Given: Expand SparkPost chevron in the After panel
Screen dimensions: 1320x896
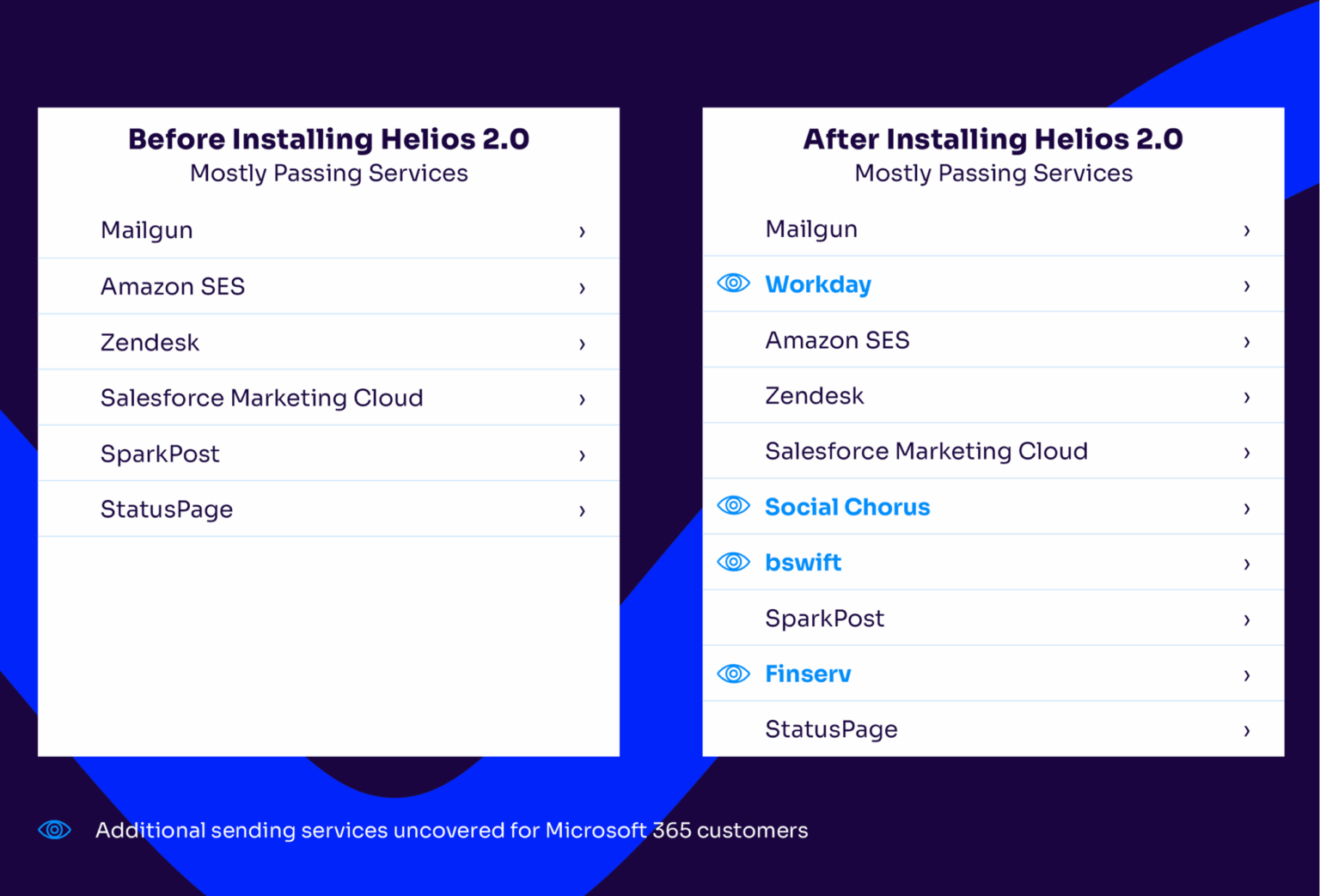Looking at the screenshot, I should pos(1246,620).
